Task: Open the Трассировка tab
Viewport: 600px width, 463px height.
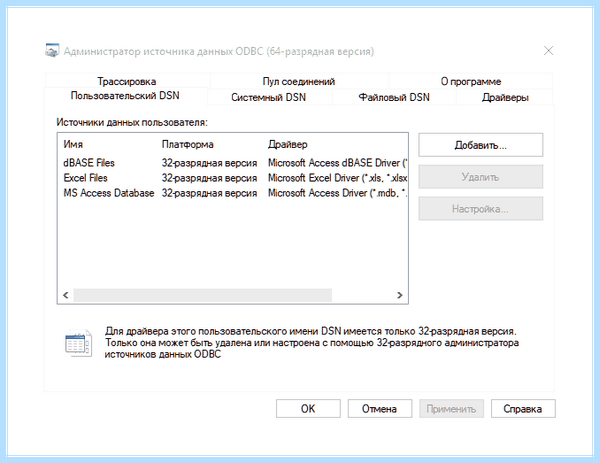Action: tap(127, 81)
